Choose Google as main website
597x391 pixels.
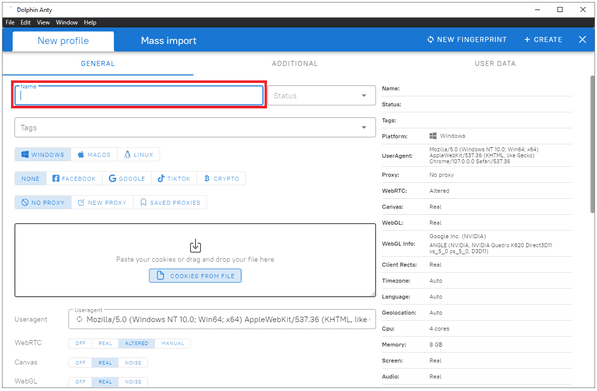127,178
